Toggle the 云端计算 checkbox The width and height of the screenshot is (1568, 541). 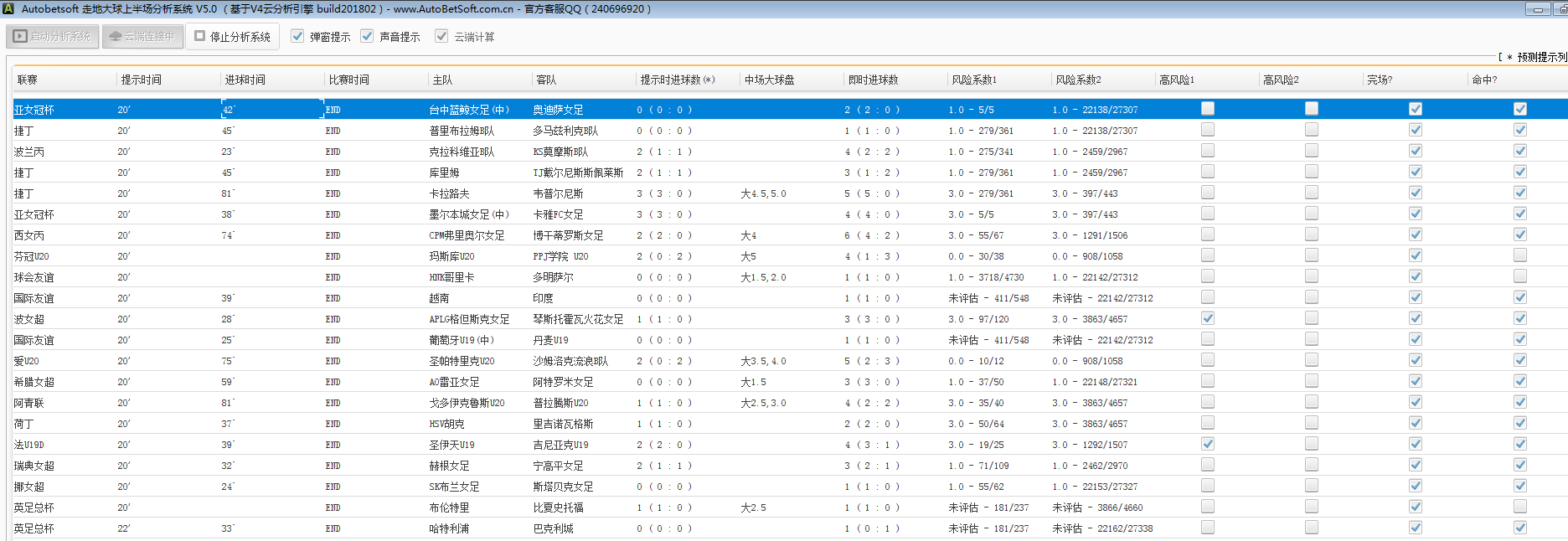441,36
